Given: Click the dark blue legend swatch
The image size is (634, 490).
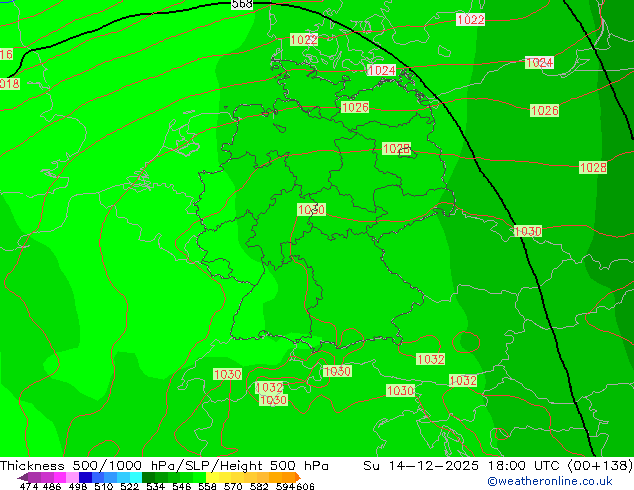Looking at the screenshot, I should click(85, 477).
